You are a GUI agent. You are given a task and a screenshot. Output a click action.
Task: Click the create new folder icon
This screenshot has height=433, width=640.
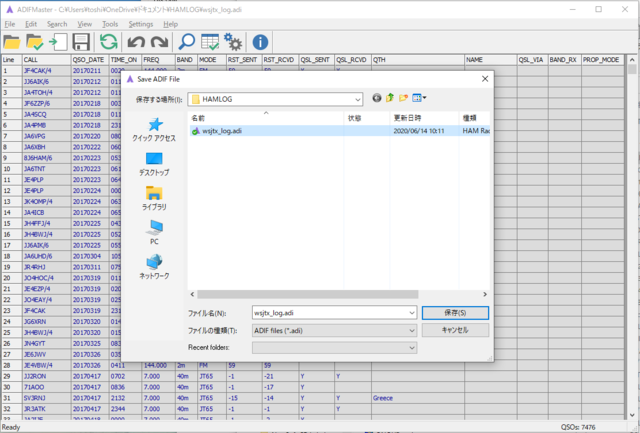tap(403, 98)
